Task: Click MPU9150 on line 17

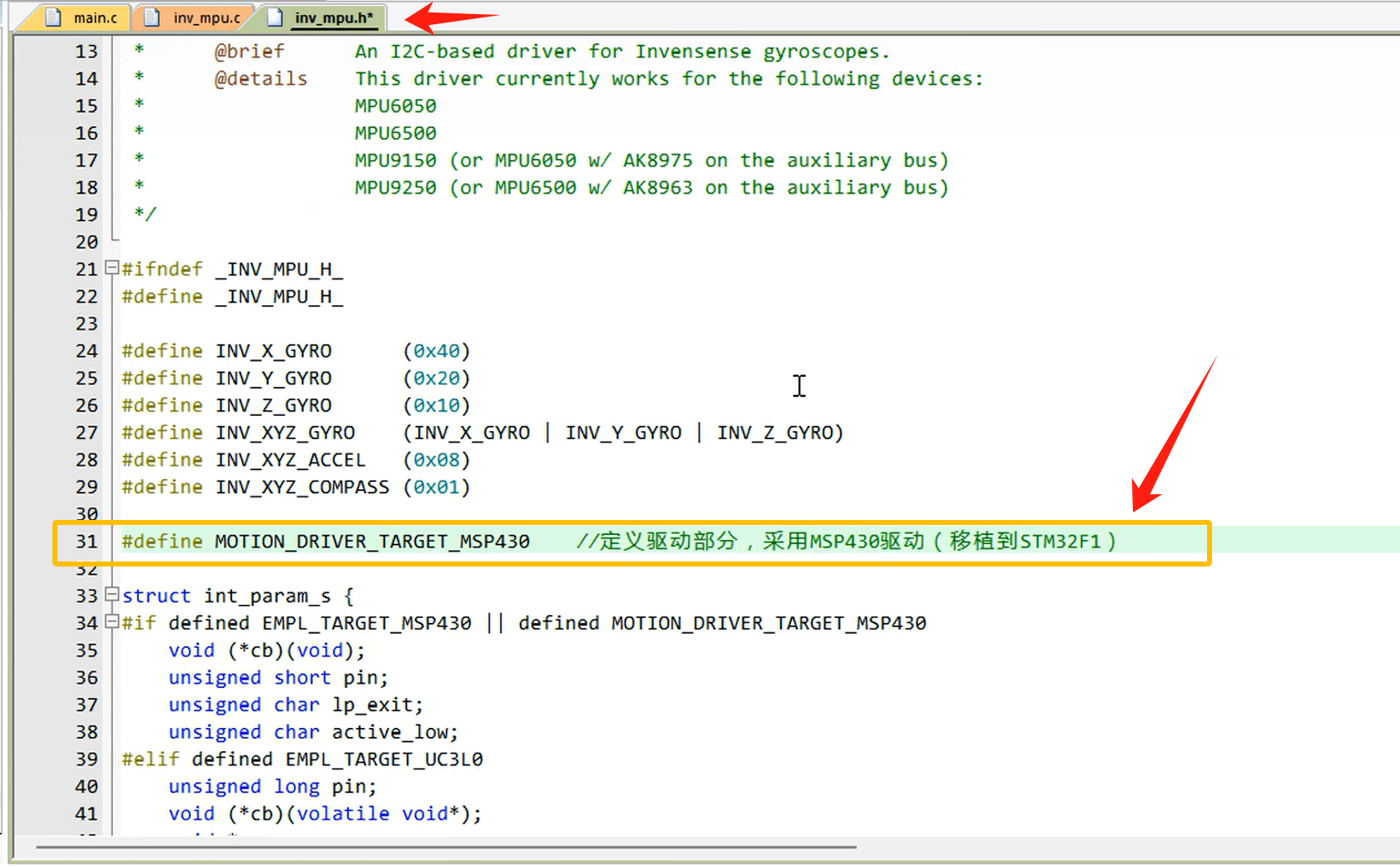Action: (x=396, y=161)
